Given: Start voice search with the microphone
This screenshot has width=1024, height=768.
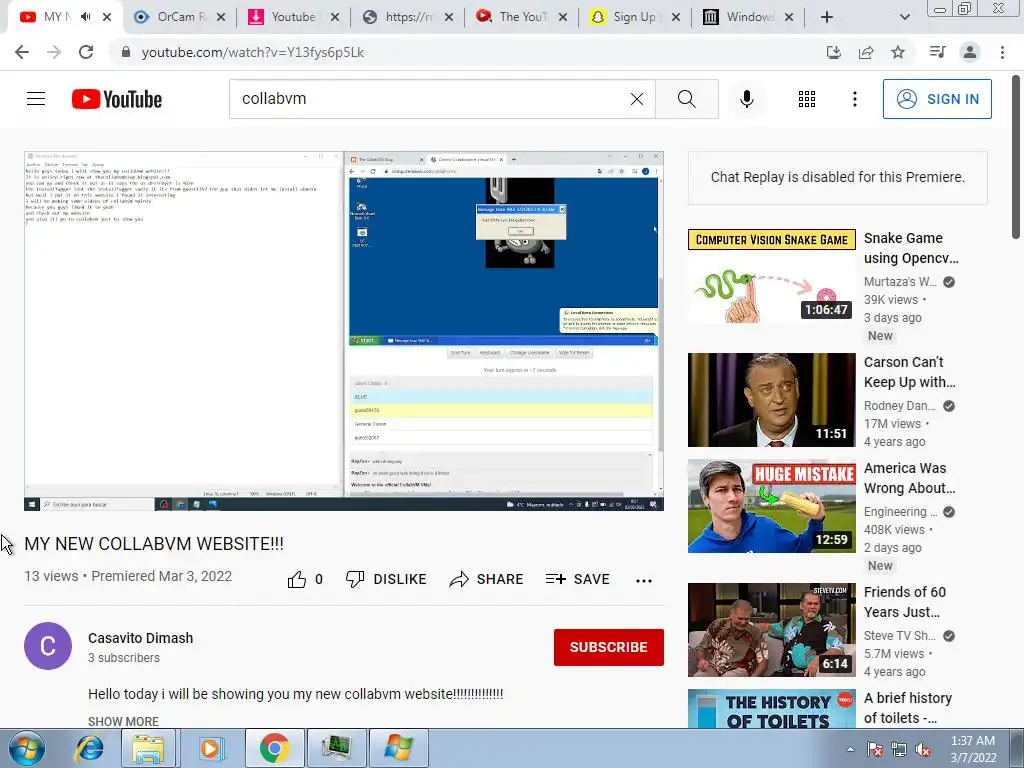Looking at the screenshot, I should coord(746,99).
